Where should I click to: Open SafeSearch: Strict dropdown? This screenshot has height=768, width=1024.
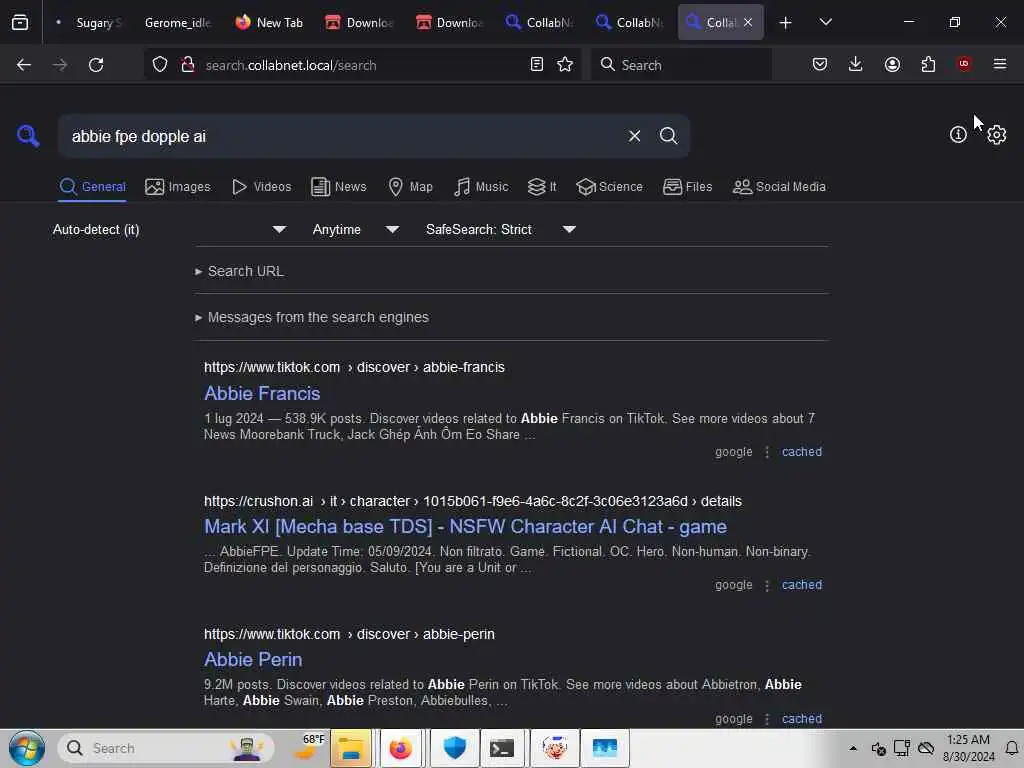[x=501, y=229]
